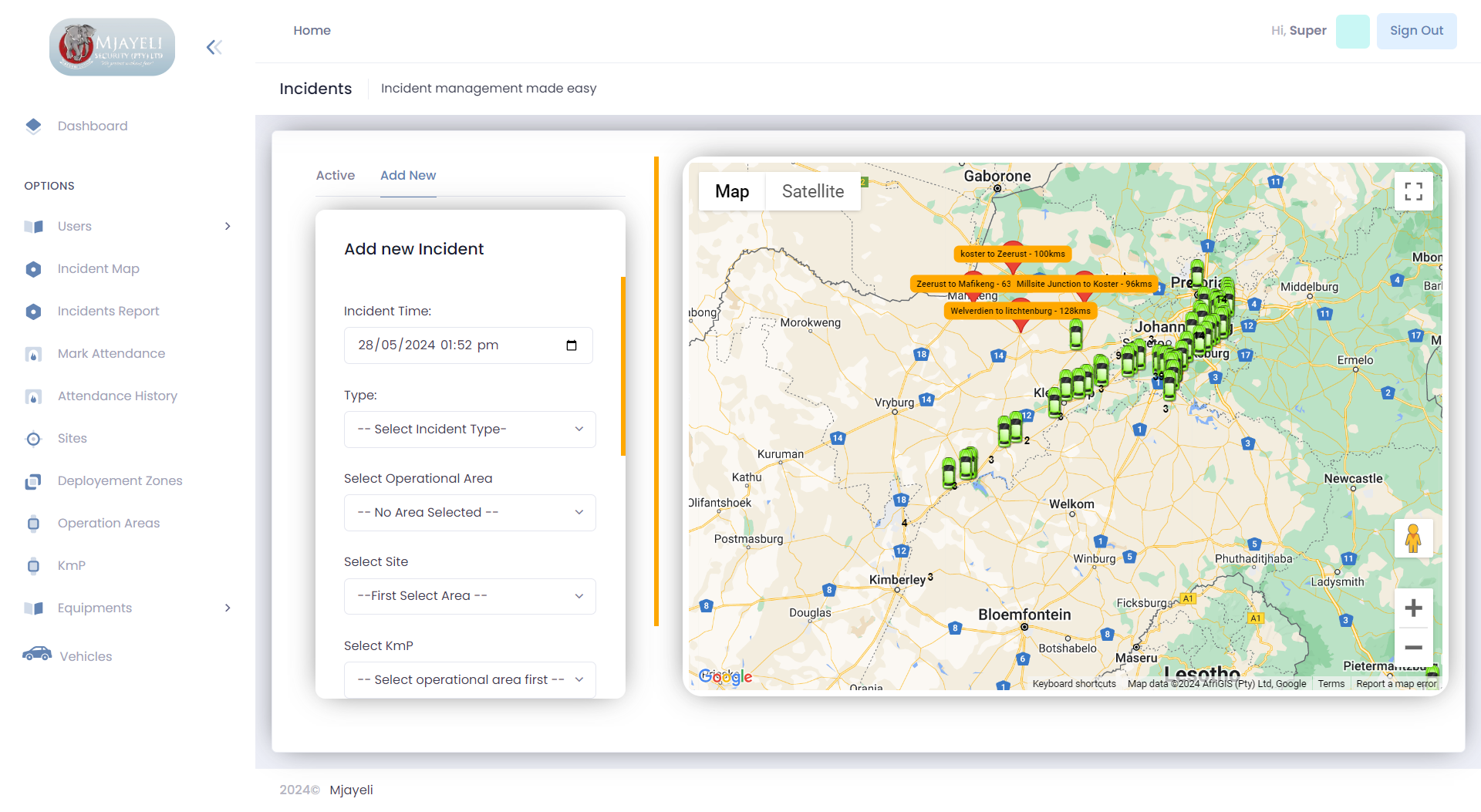Expand the Users sidebar submenu
1481x812 pixels.
(x=227, y=226)
